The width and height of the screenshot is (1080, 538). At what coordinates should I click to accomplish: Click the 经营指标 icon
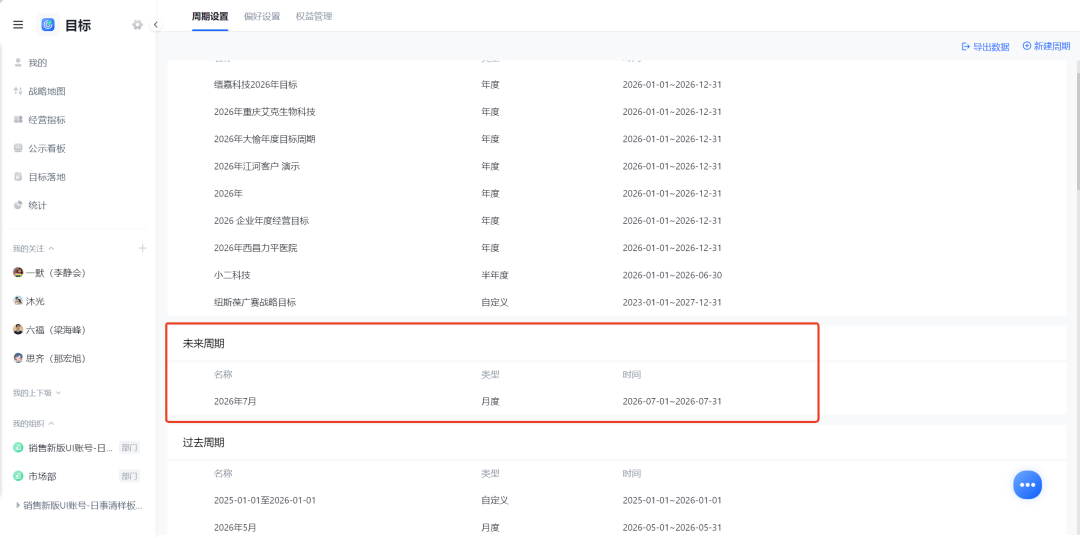tap(18, 120)
